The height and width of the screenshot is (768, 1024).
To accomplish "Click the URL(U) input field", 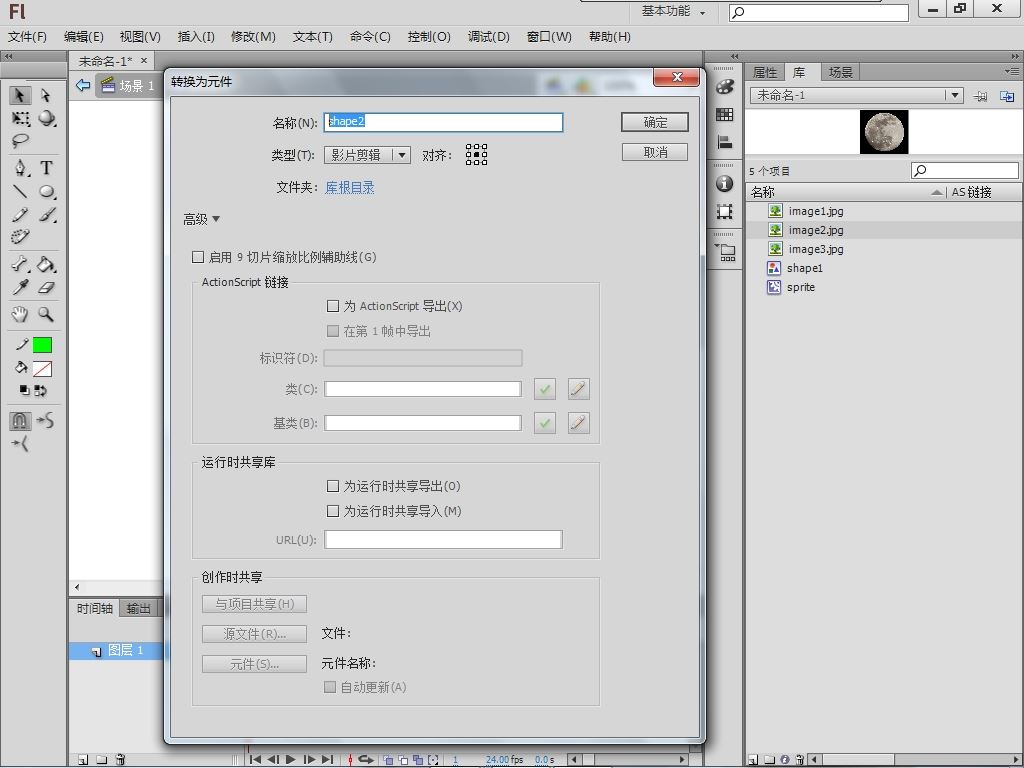I will tap(443, 539).
